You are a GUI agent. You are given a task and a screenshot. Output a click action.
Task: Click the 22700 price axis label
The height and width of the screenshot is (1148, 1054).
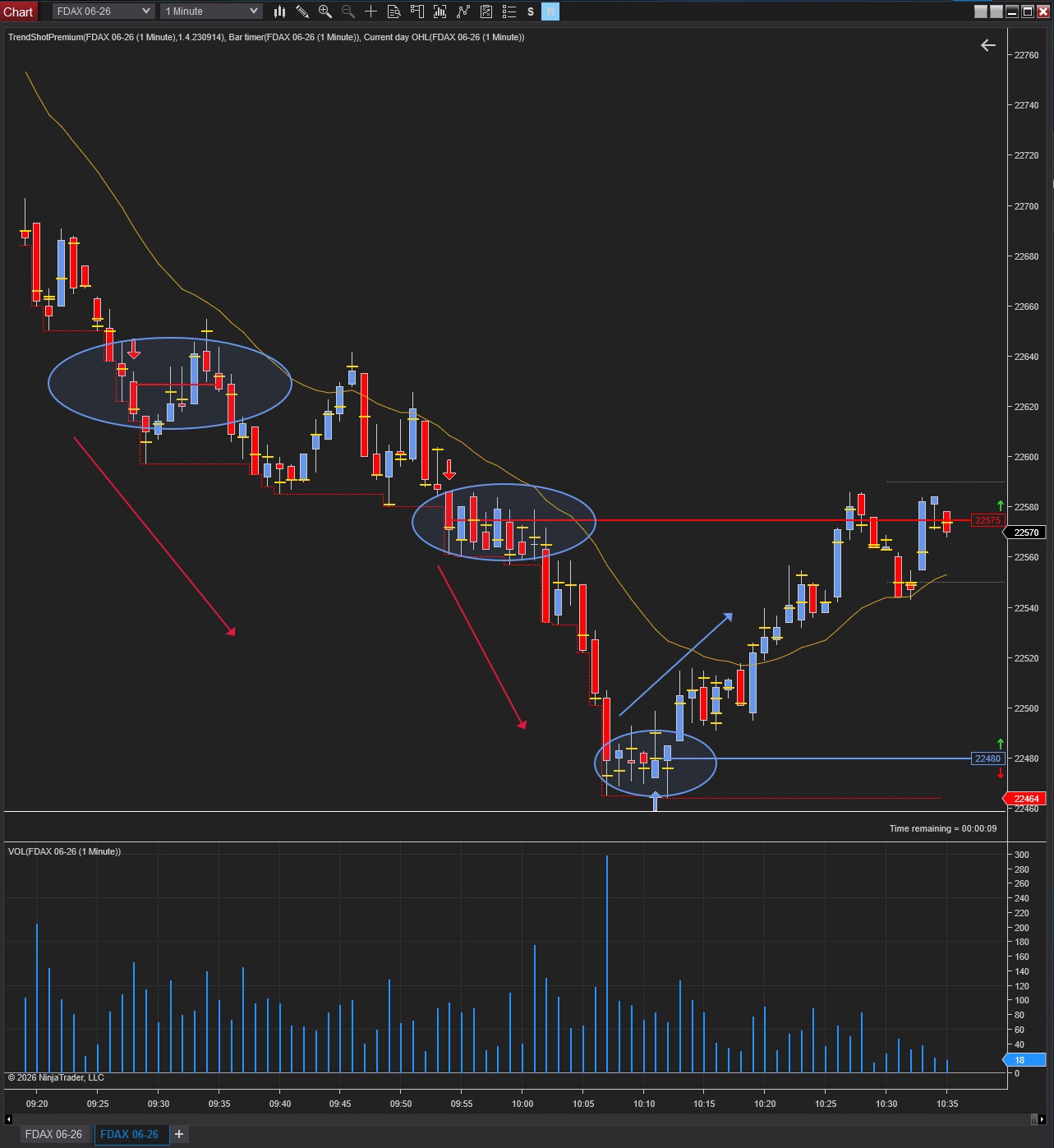tap(1027, 206)
